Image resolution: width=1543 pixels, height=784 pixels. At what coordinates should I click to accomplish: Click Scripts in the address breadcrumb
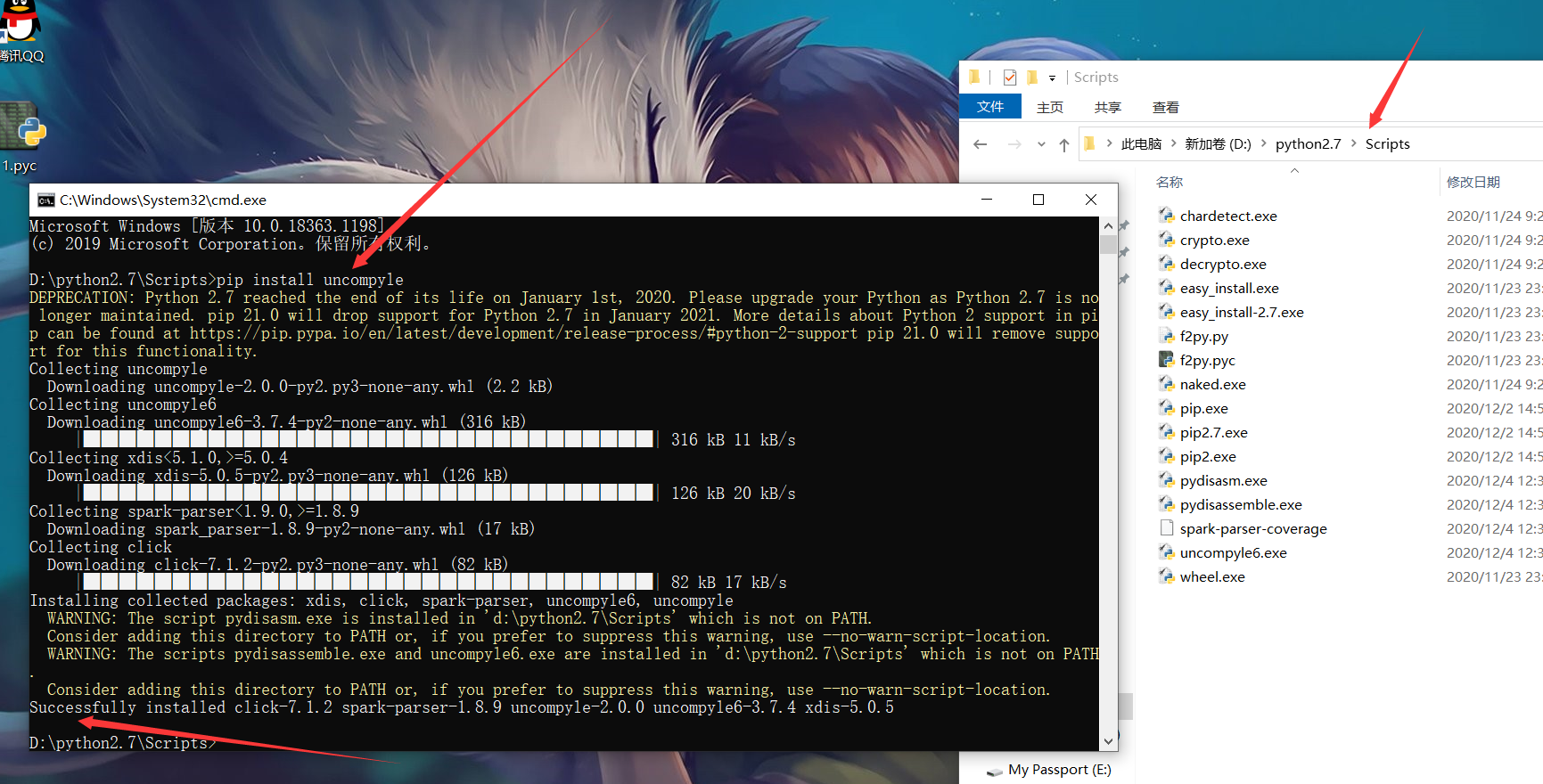point(1387,144)
